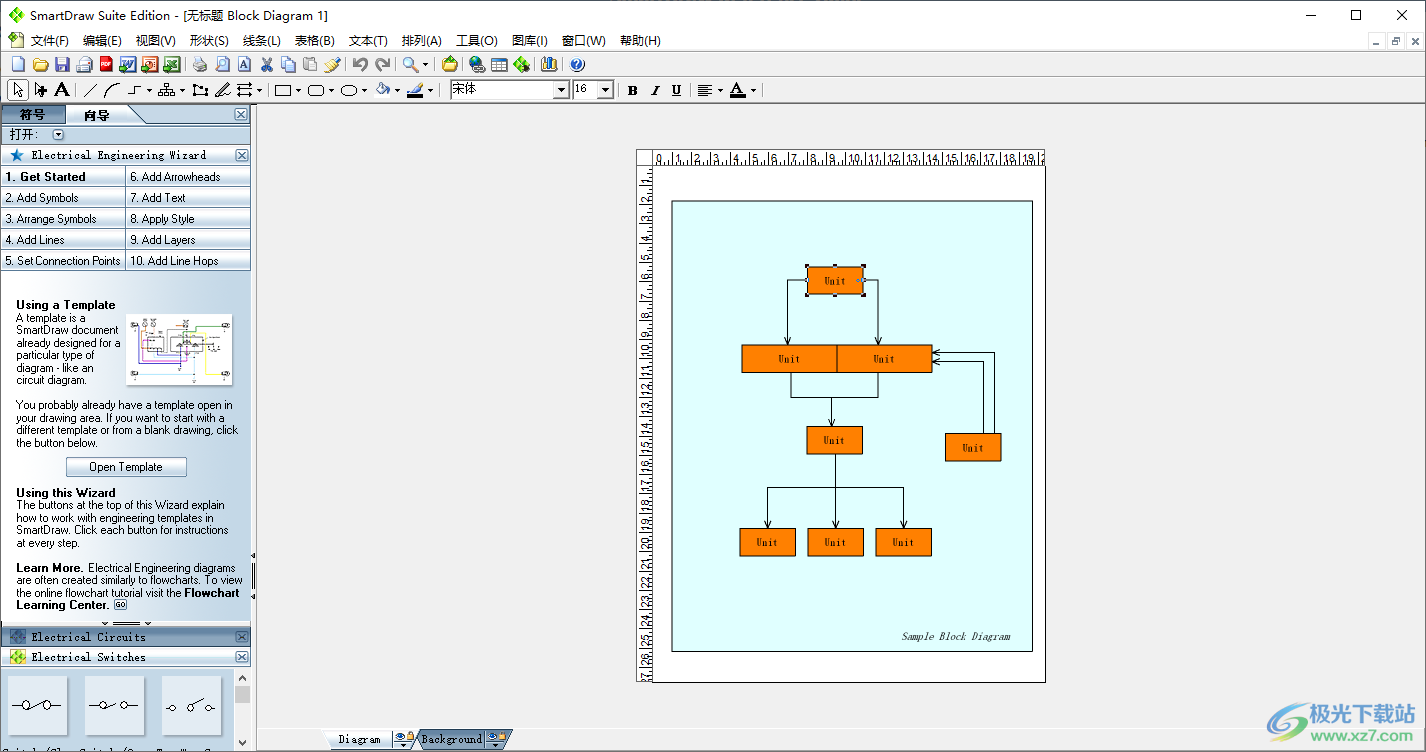Open the 形状(S) menu
The height and width of the screenshot is (752, 1426).
(x=208, y=41)
